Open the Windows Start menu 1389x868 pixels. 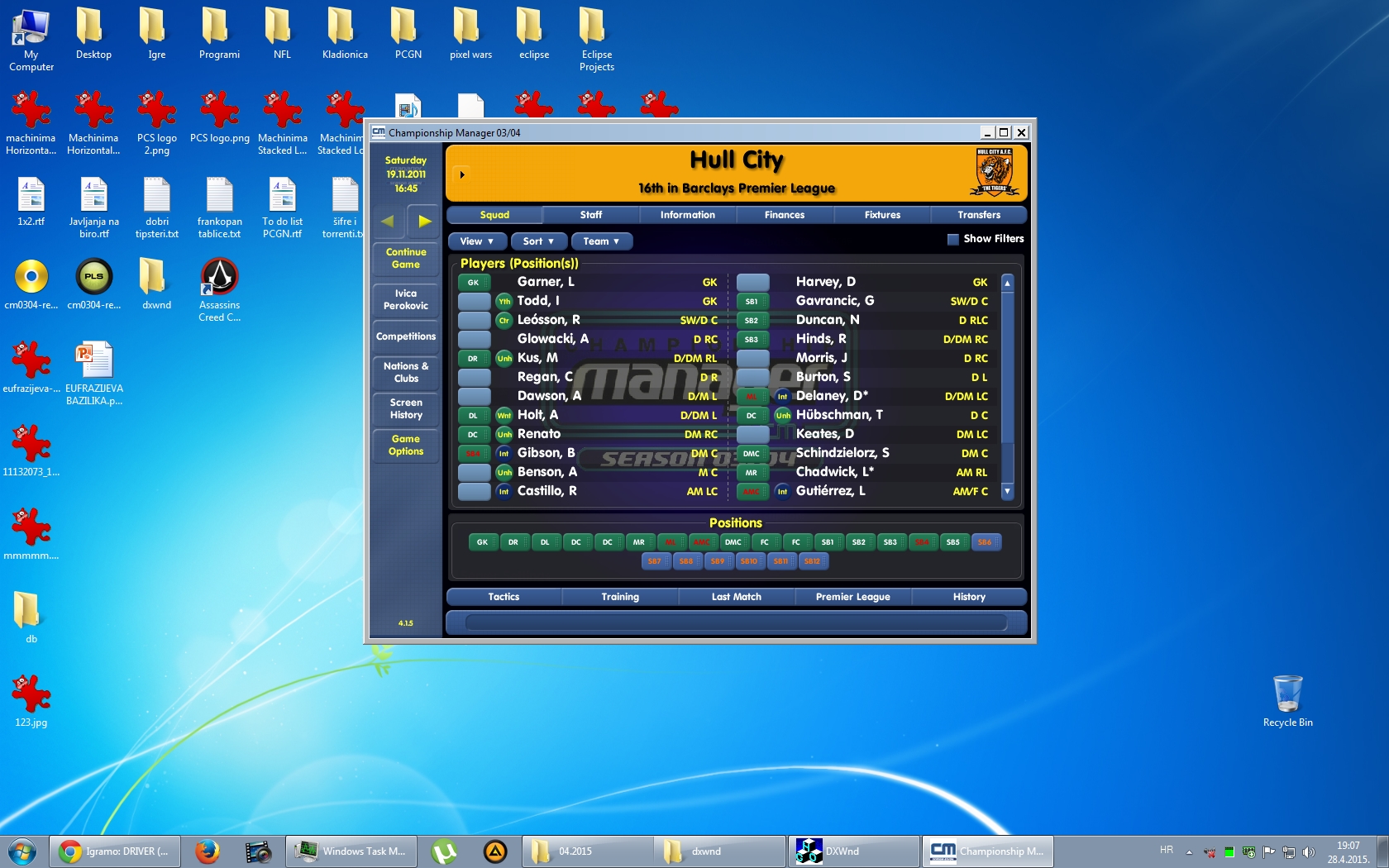[22, 851]
